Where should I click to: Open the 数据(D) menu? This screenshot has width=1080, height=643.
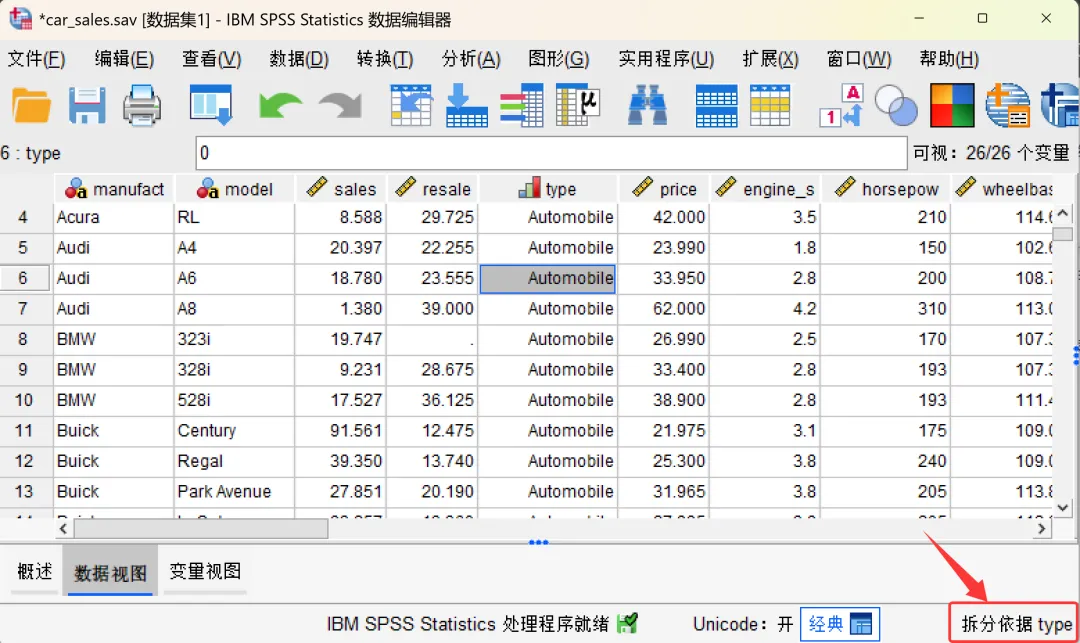(299, 59)
